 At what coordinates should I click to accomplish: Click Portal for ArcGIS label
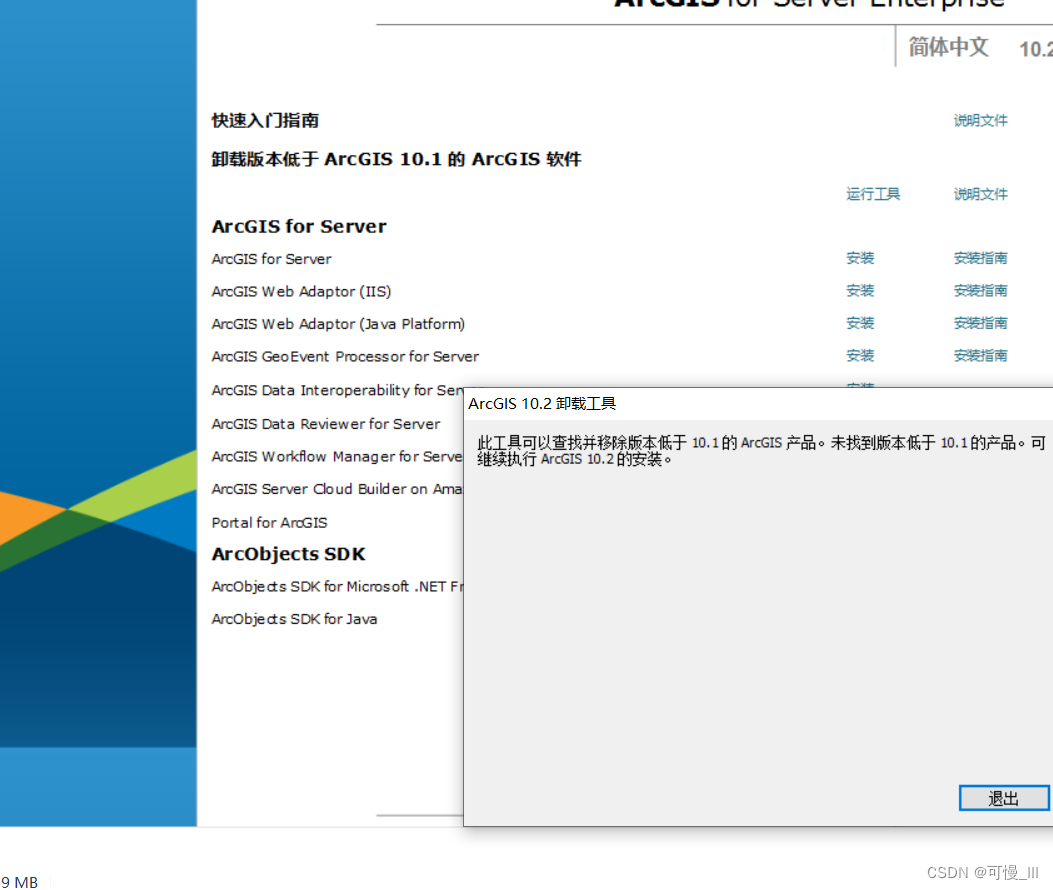(x=269, y=523)
